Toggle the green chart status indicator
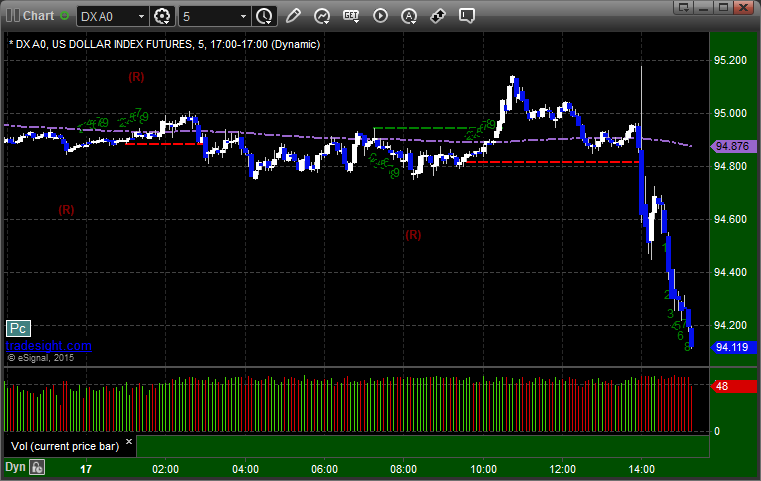This screenshot has width=761, height=481. [x=64, y=16]
